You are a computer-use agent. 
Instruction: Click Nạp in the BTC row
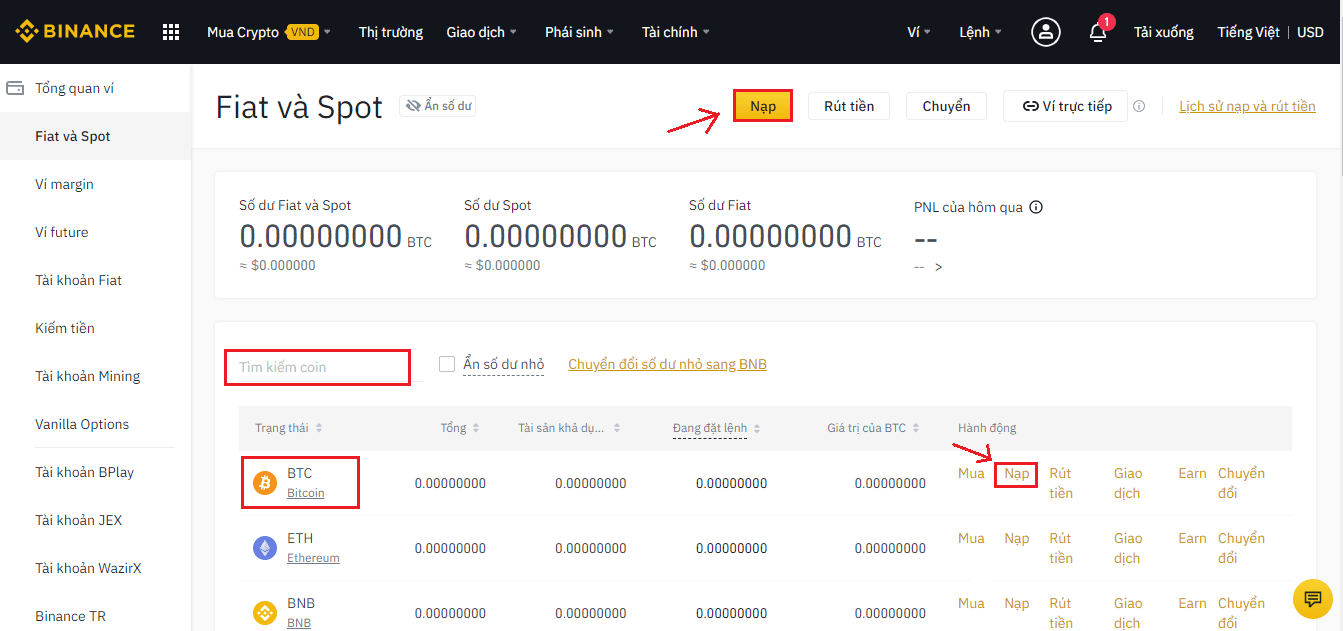(1017, 474)
